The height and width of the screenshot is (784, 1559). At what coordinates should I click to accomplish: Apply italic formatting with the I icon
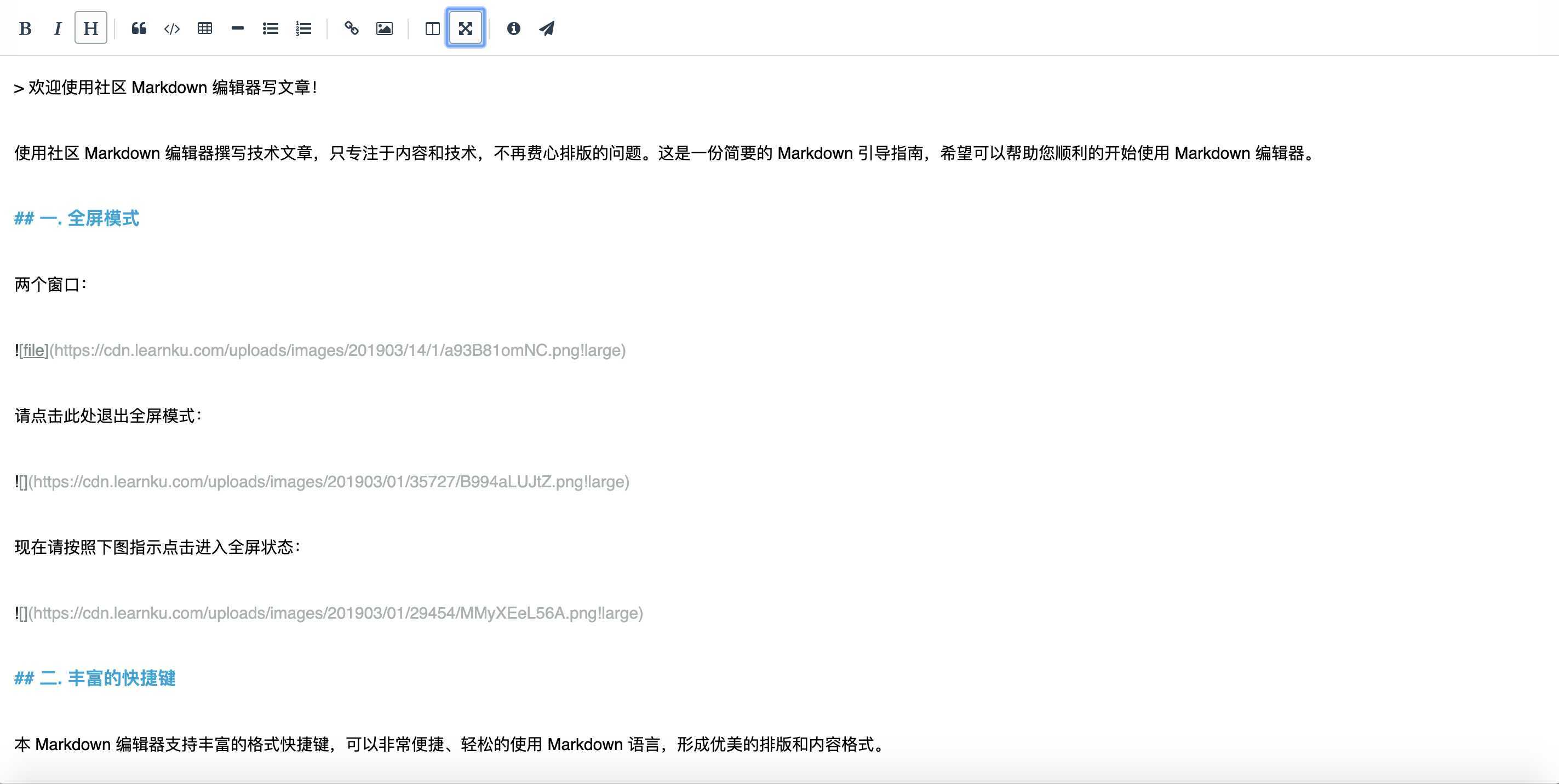point(58,28)
